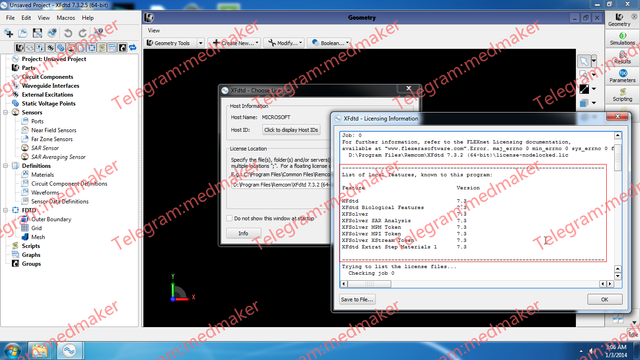This screenshot has height=360, width=640.
Task: Click the Undo arrow icon
Action: (68, 33)
